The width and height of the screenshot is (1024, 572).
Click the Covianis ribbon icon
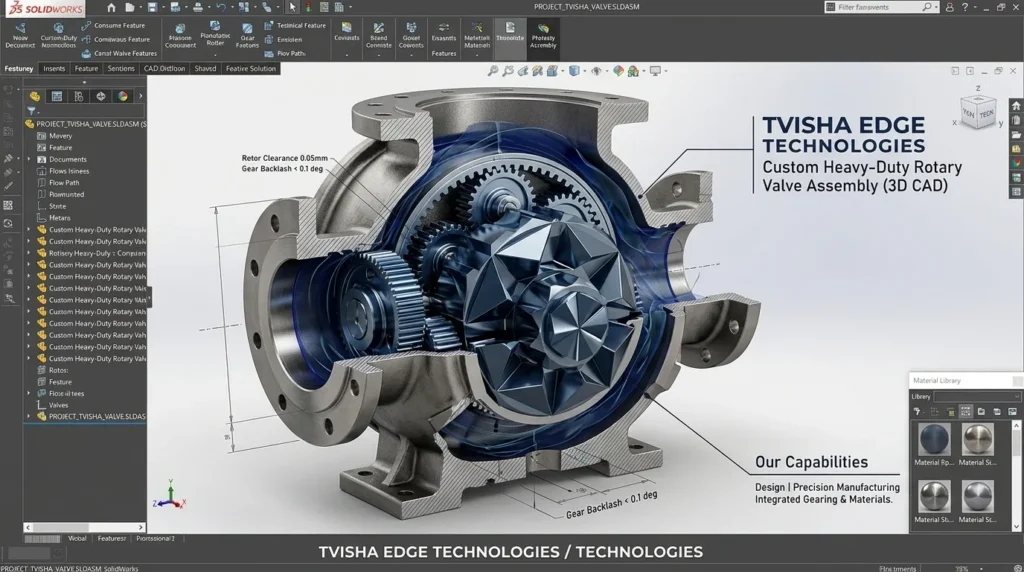346,31
